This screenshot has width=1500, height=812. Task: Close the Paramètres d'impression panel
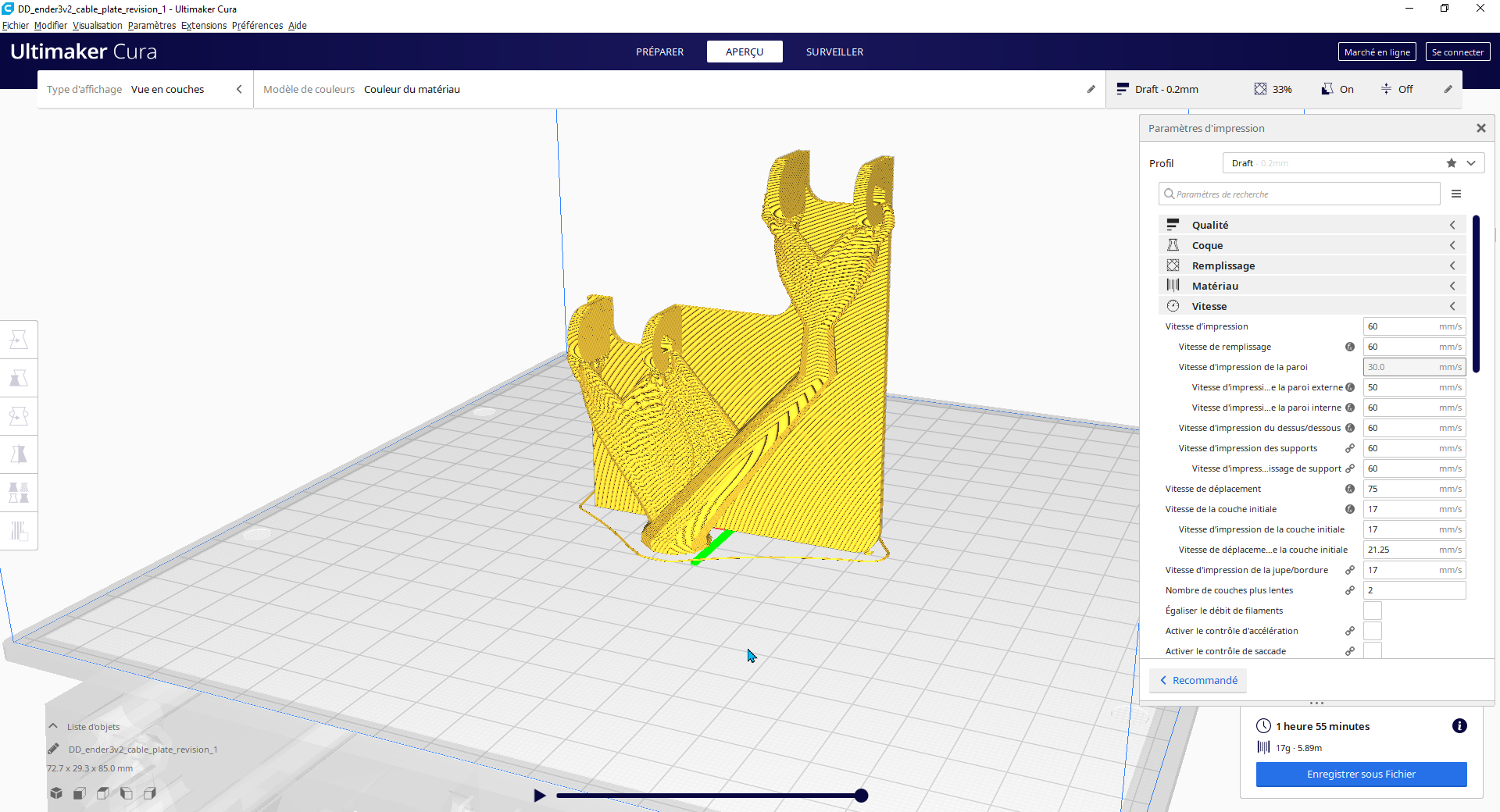1480,128
